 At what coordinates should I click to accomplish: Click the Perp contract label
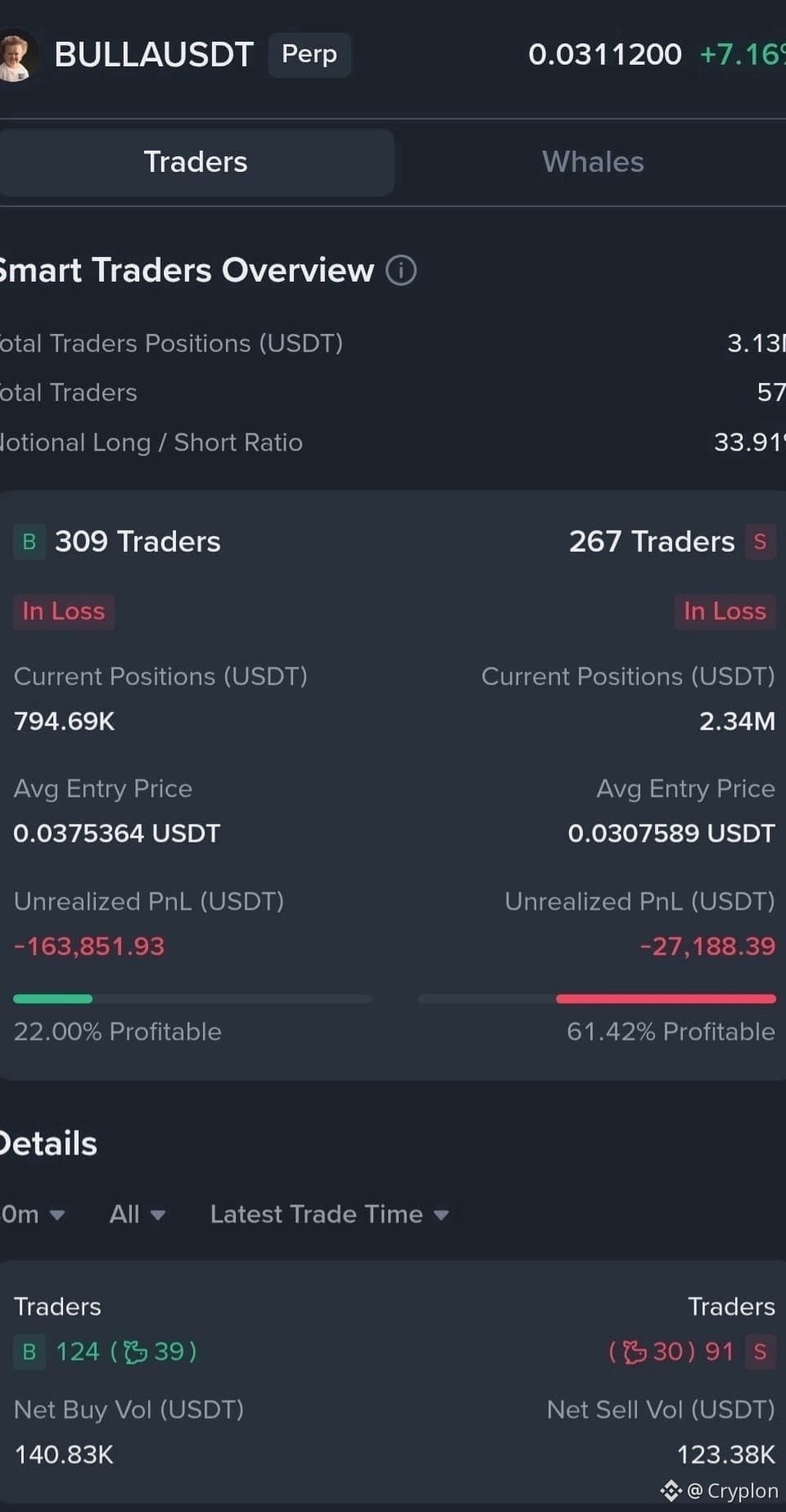pyautogui.click(x=309, y=55)
